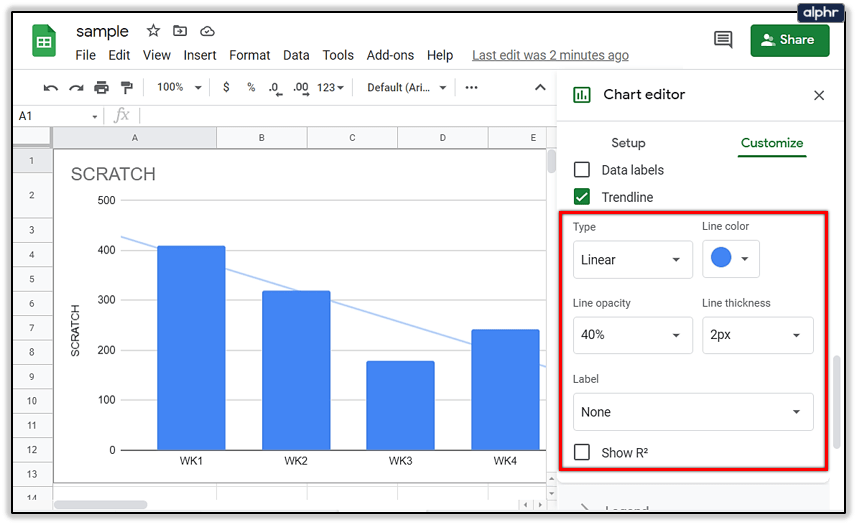Image resolution: width=857 pixels, height=525 pixels.
Task: Format as currency
Action: (226, 87)
